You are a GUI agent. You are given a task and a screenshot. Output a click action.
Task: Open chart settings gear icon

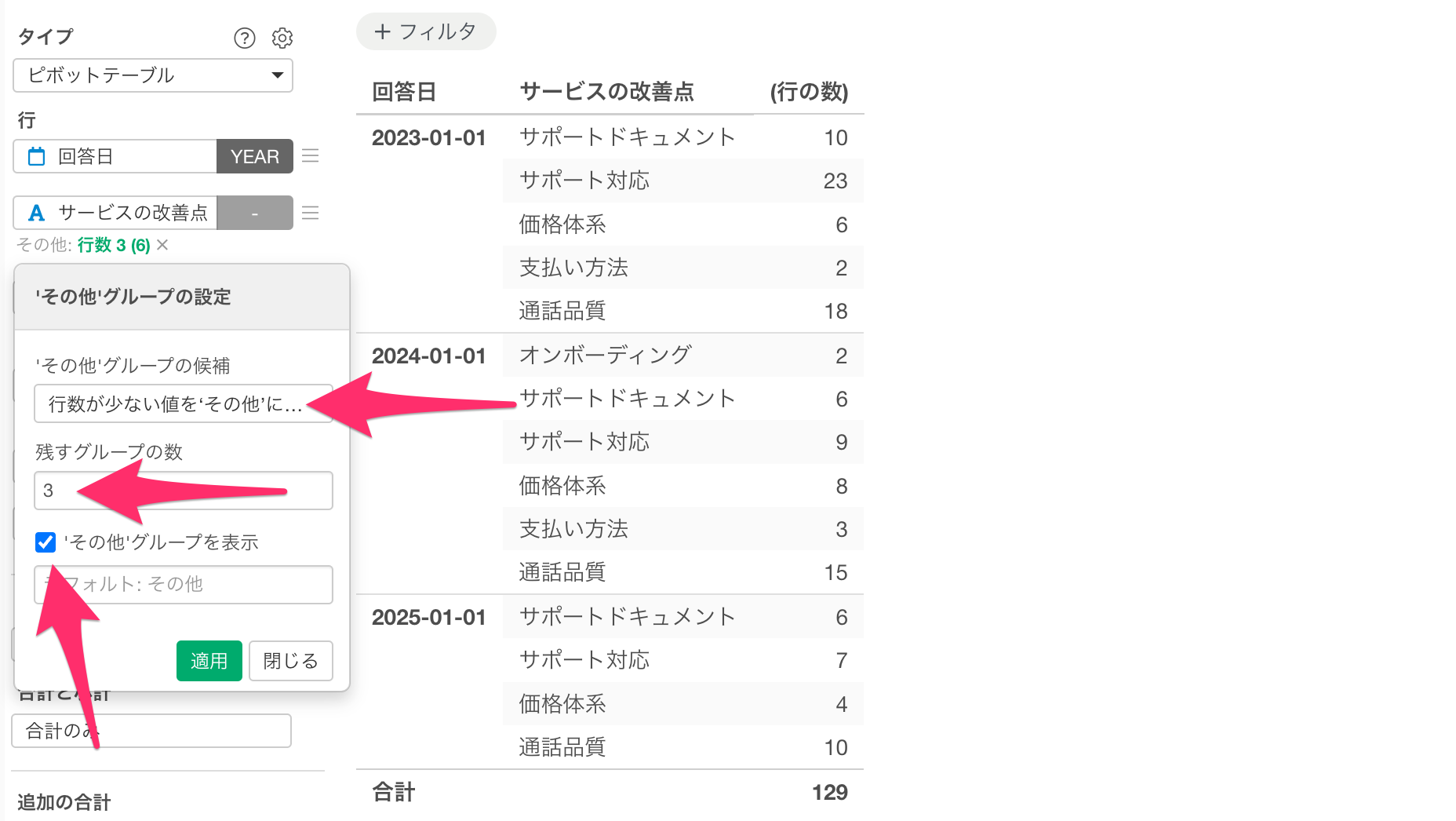(x=282, y=38)
